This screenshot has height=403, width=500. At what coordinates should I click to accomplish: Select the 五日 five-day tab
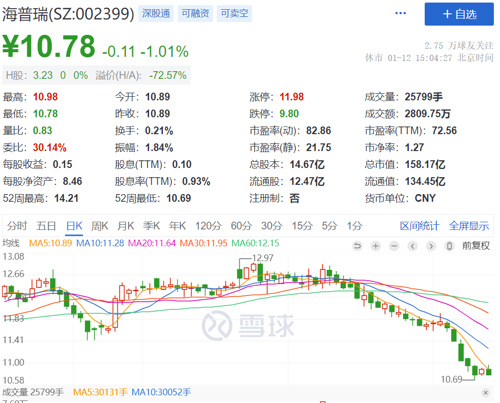point(46,226)
